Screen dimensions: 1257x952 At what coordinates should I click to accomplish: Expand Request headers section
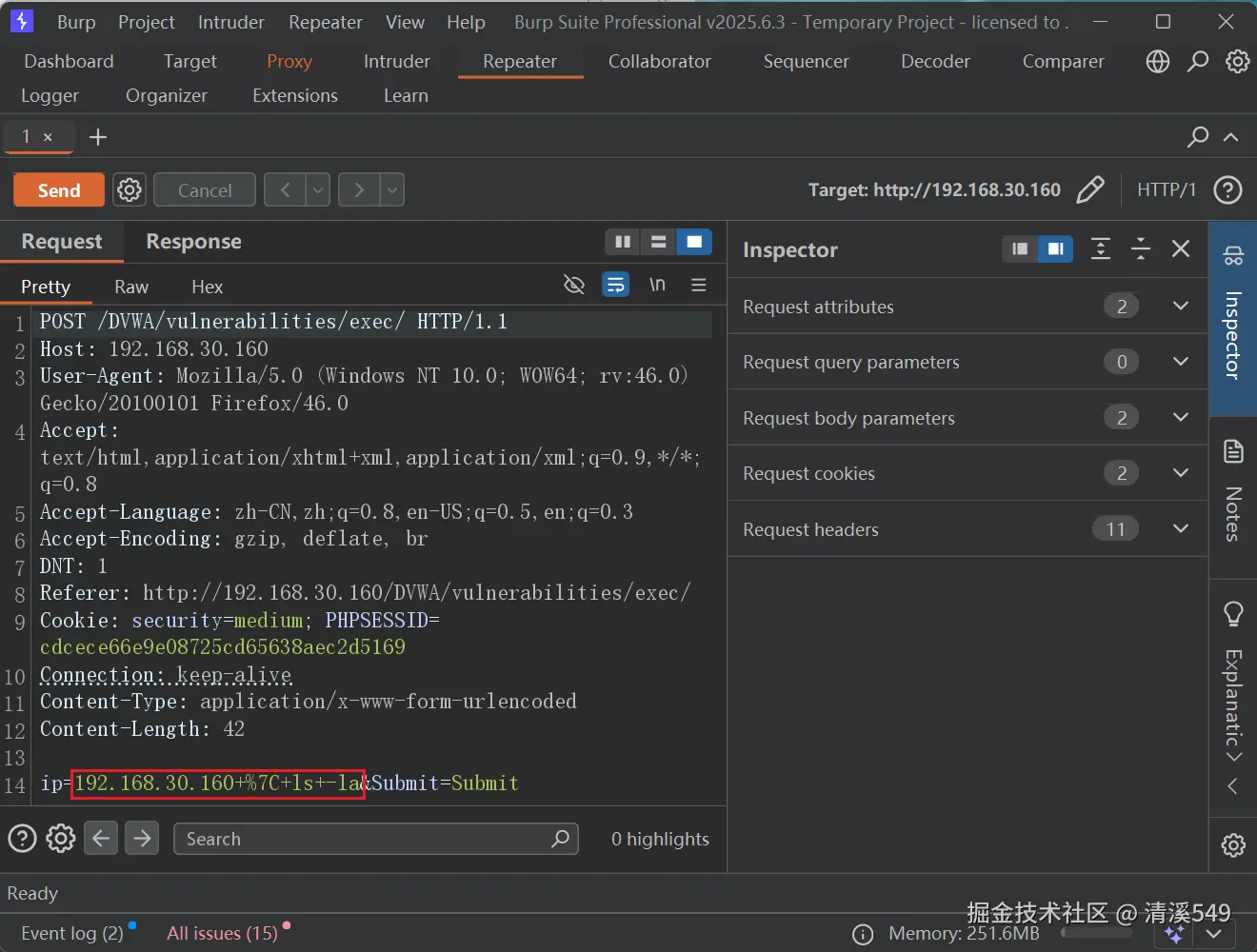[1181, 528]
